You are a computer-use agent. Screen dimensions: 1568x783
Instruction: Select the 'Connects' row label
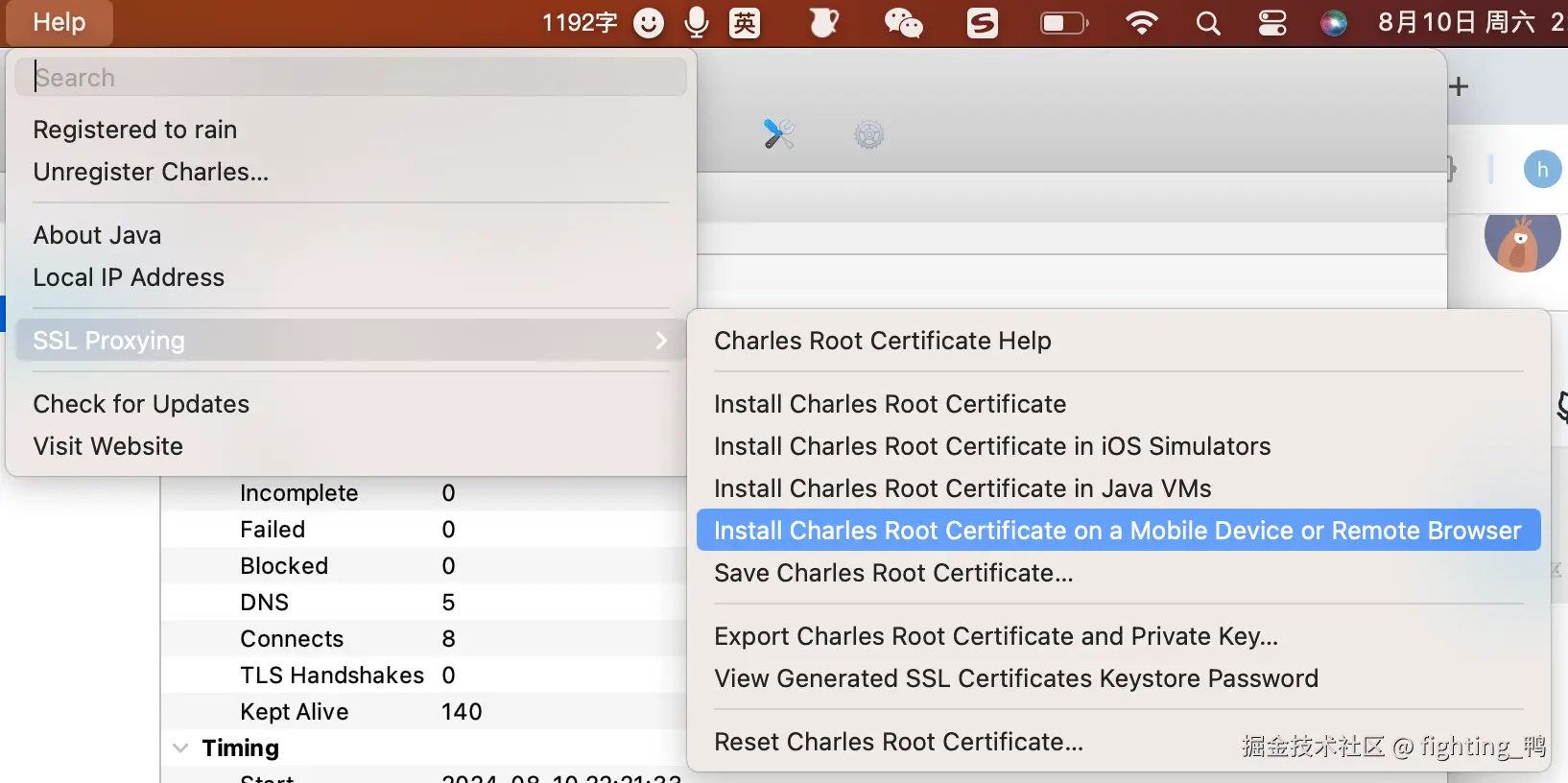coord(292,639)
